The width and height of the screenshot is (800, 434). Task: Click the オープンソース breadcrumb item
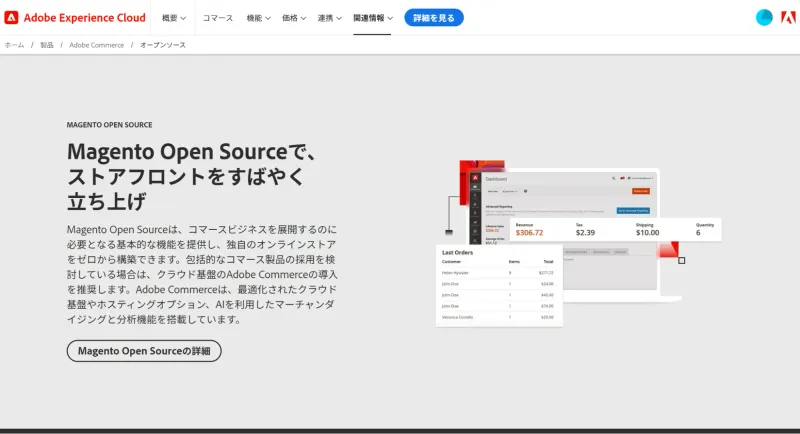coord(163,45)
